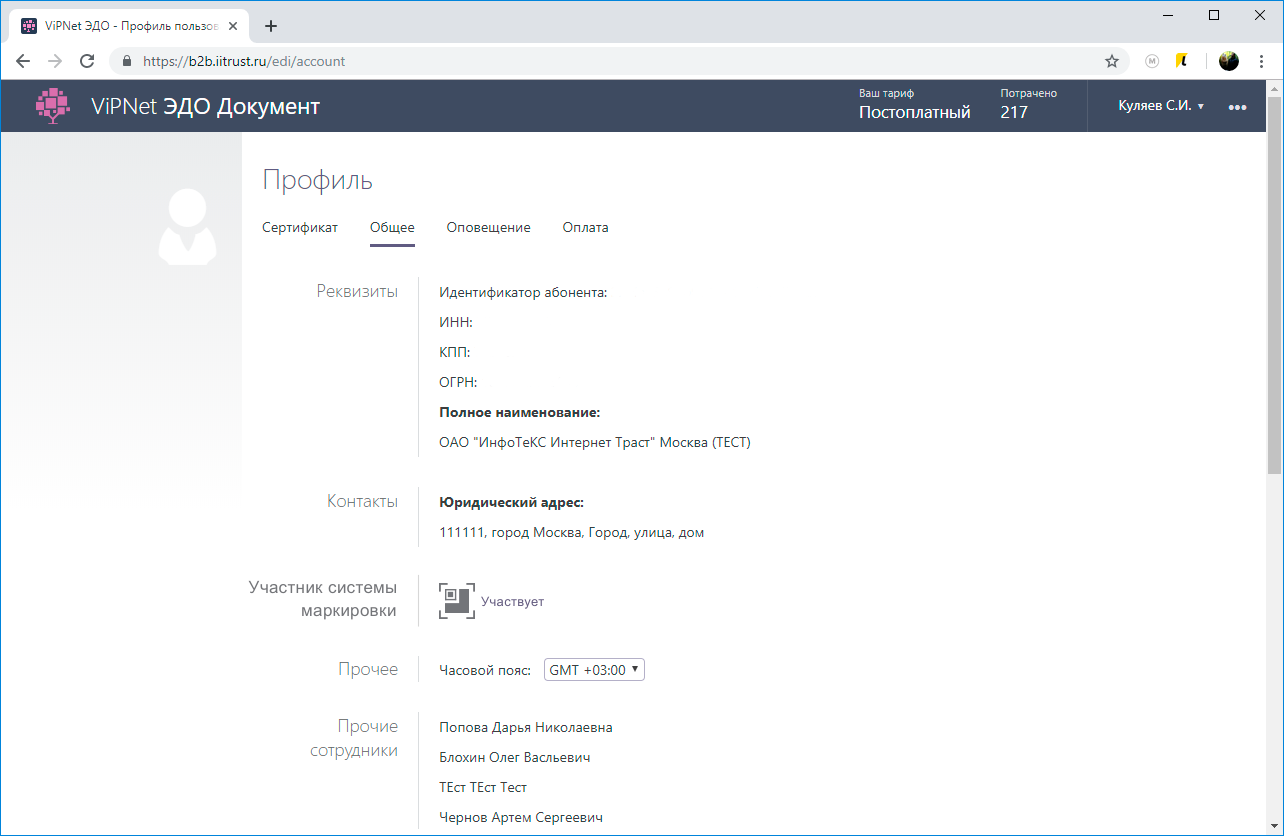Click the browser profile avatar icon
1284x836 pixels.
pos(1228,61)
